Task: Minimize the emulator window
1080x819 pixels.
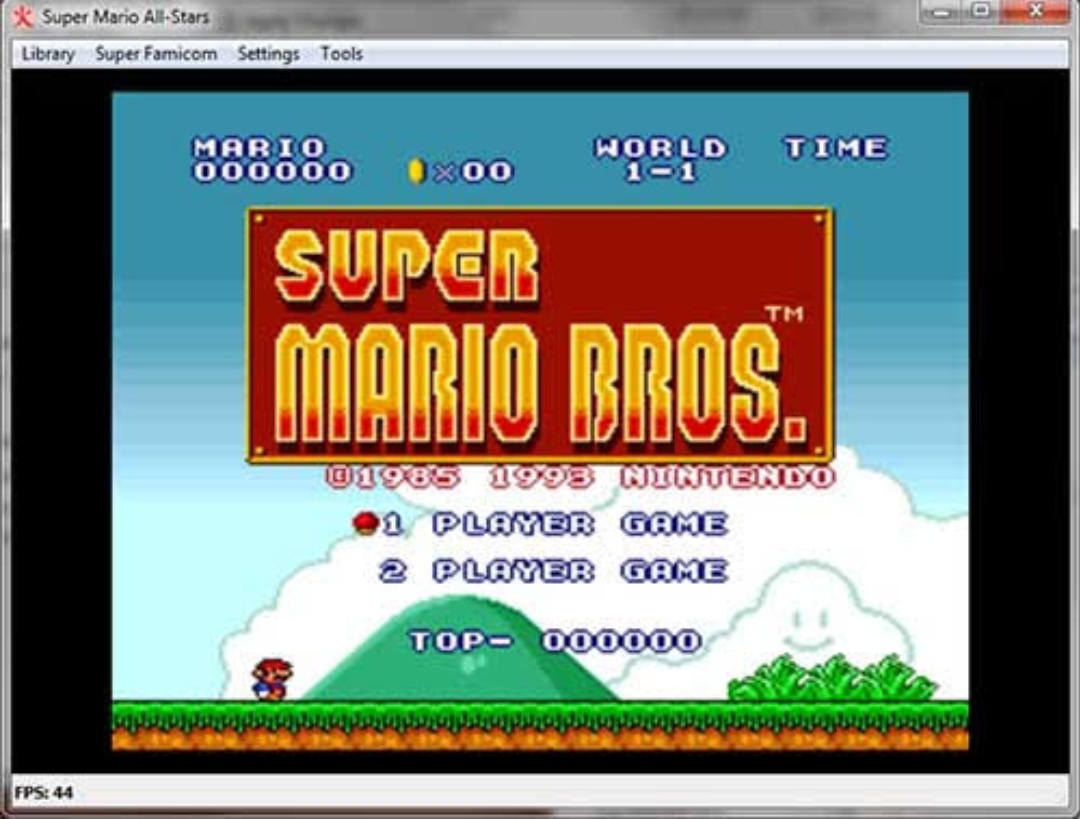Action: (942, 12)
